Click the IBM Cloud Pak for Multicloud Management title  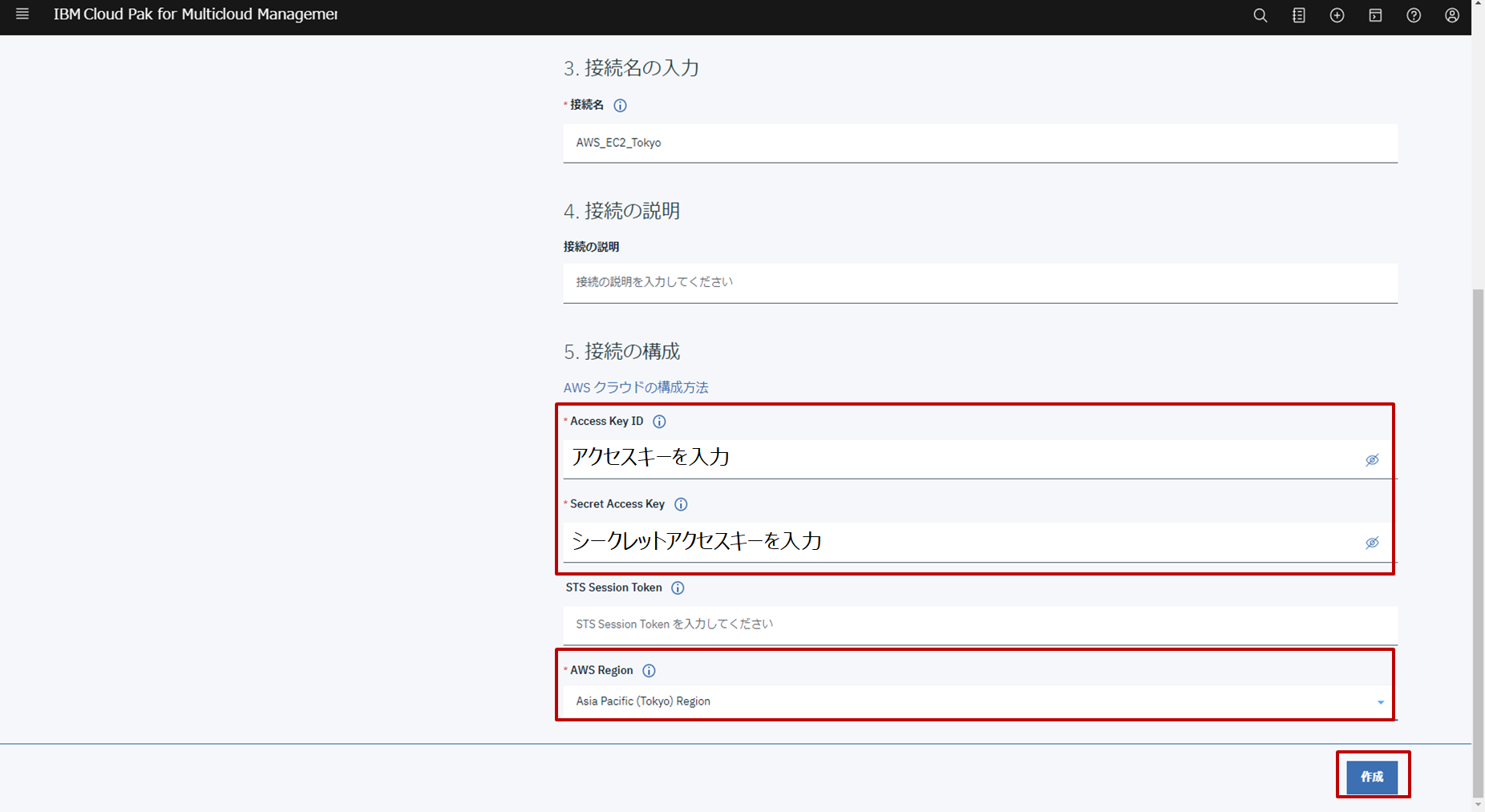coord(196,14)
